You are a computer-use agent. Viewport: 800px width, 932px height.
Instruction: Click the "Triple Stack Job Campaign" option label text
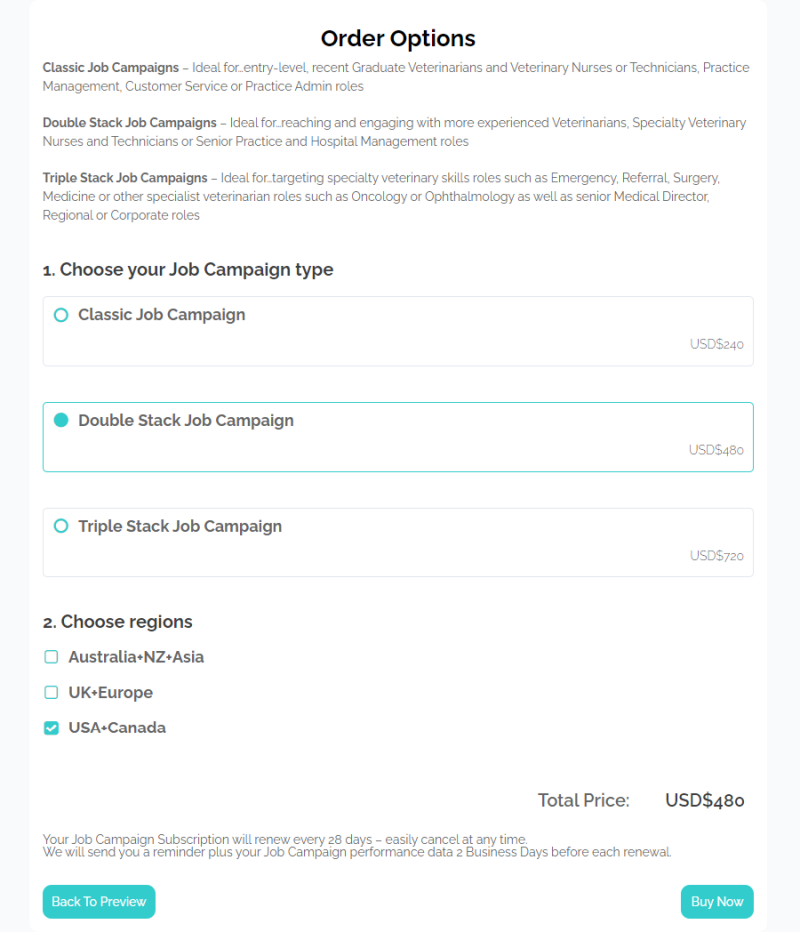click(180, 526)
